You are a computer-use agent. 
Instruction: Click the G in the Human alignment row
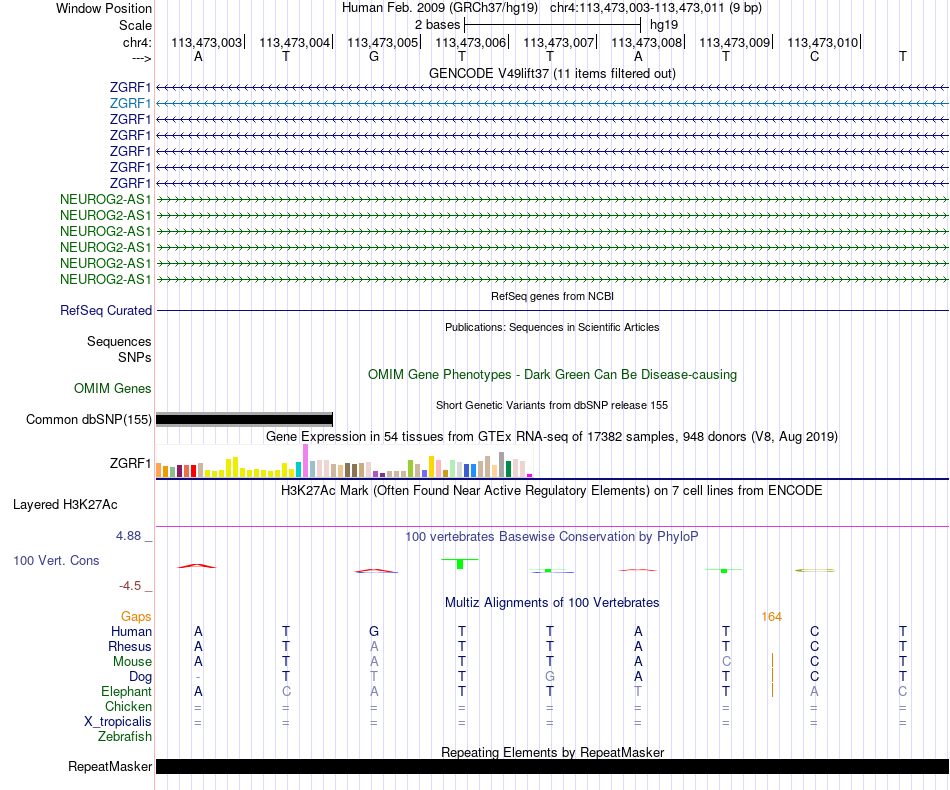[x=374, y=631]
